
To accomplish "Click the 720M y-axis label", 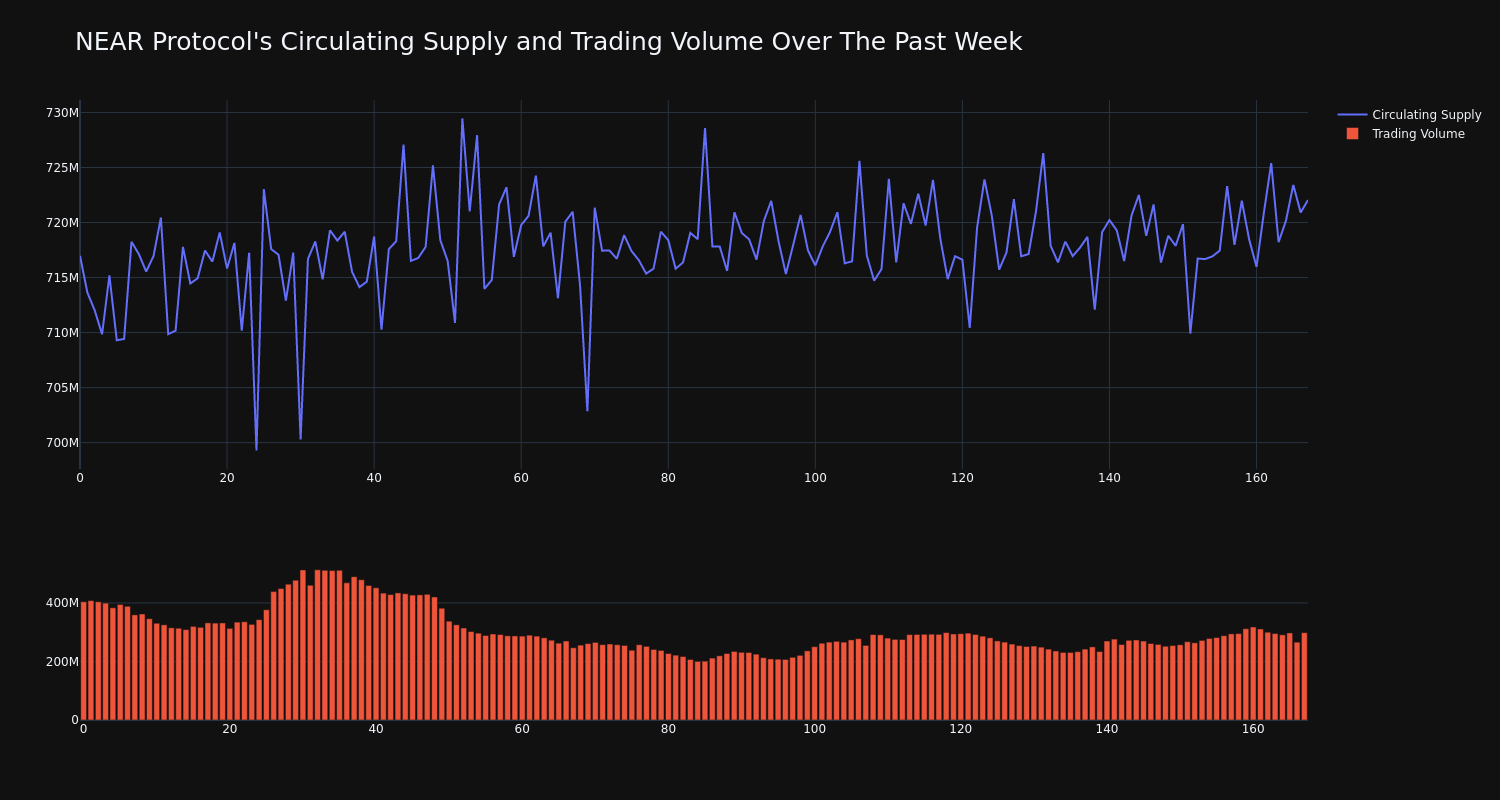I will point(62,223).
